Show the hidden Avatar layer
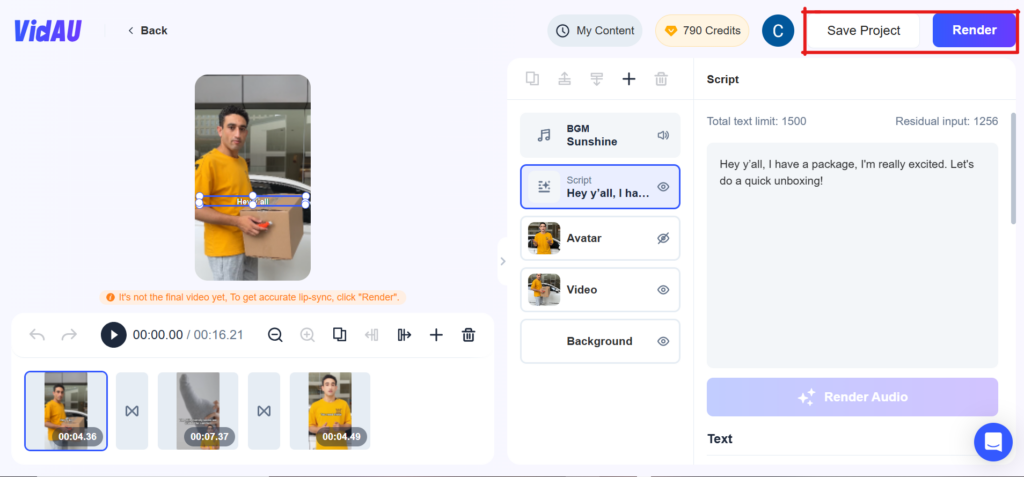Viewport: 1024px width, 477px height. point(662,238)
